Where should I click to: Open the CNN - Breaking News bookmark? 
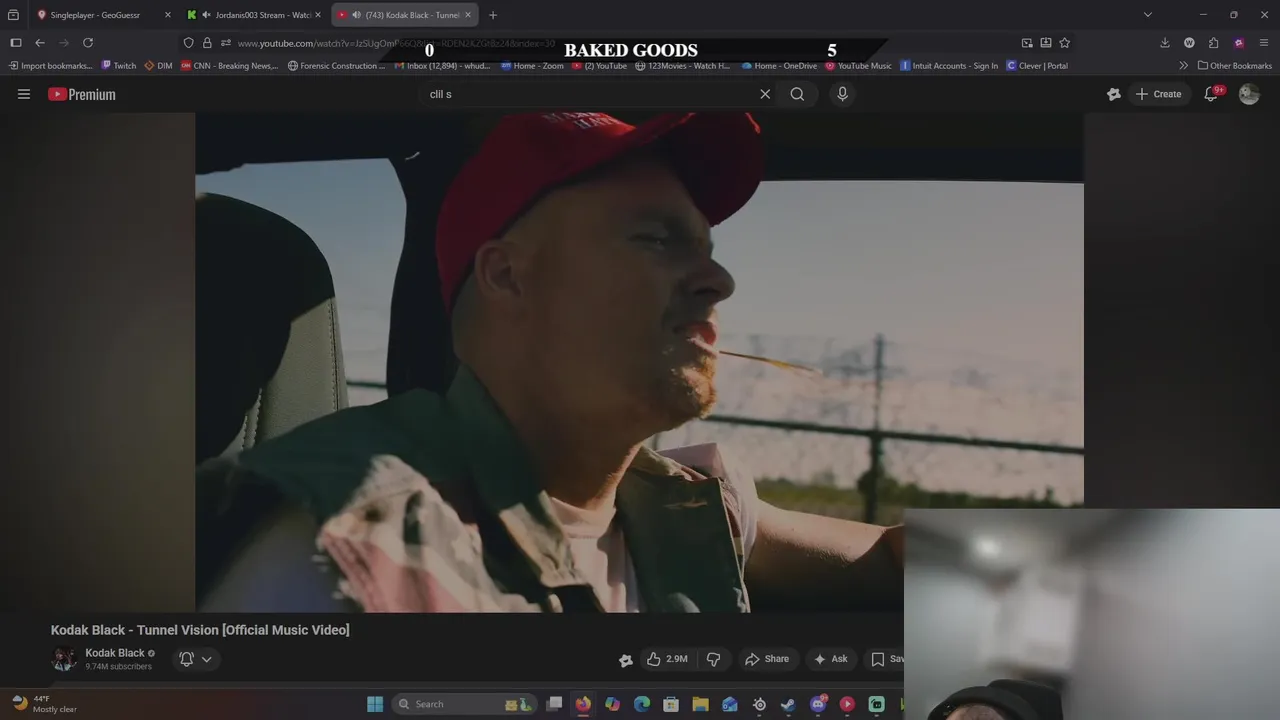(x=230, y=66)
